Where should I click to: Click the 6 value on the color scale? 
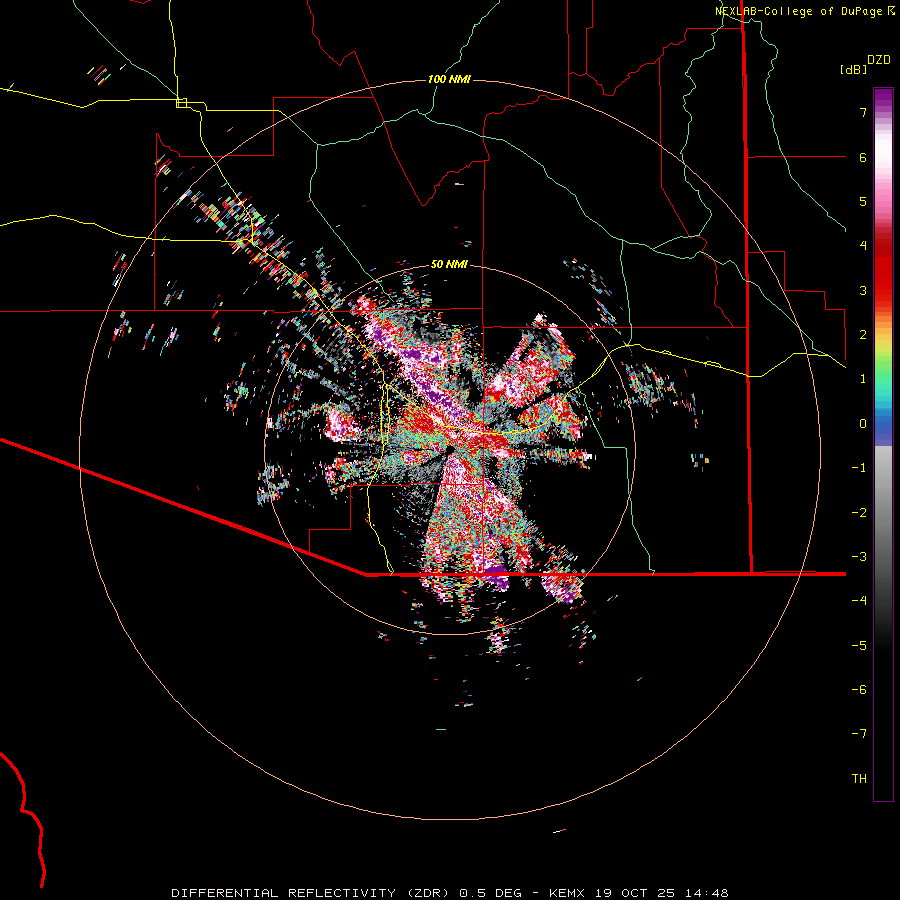(x=863, y=157)
